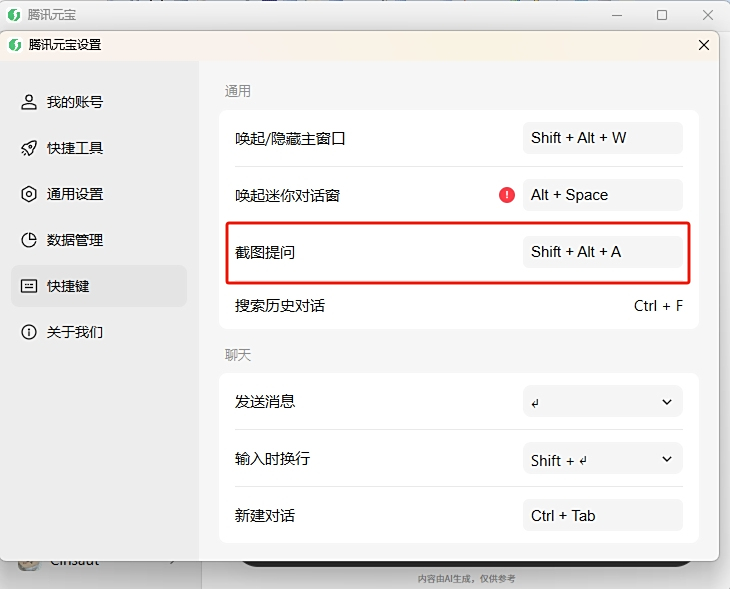Click the hexagon gear icon beside 通用设置
The image size is (730, 589).
tap(29, 194)
